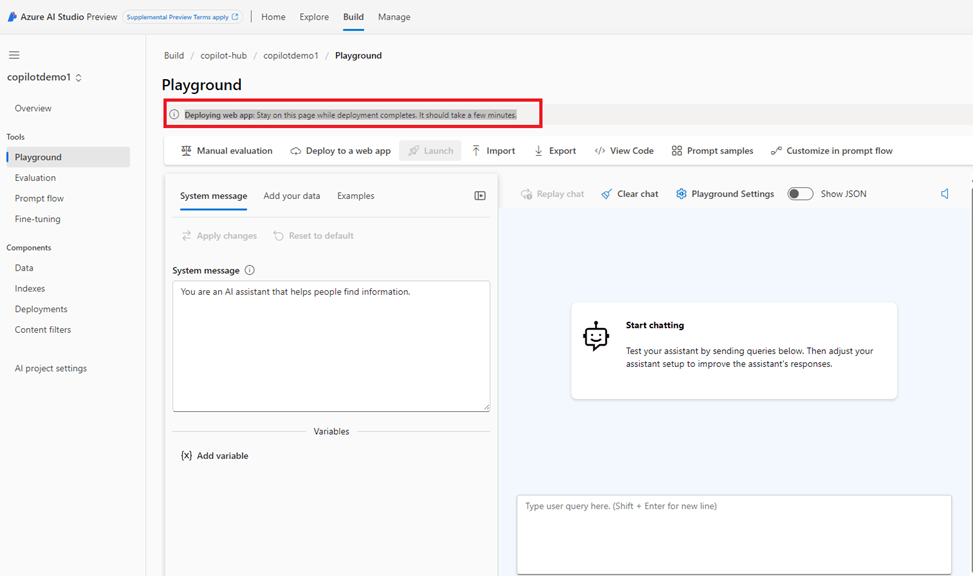Switch to the Add your data tab
Viewport: 973px width, 576px height.
click(292, 196)
